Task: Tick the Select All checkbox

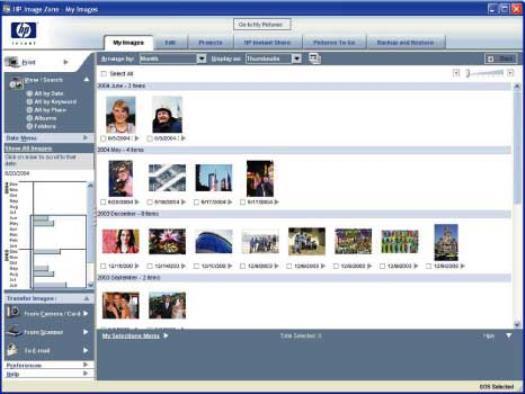Action: pyautogui.click(x=104, y=73)
